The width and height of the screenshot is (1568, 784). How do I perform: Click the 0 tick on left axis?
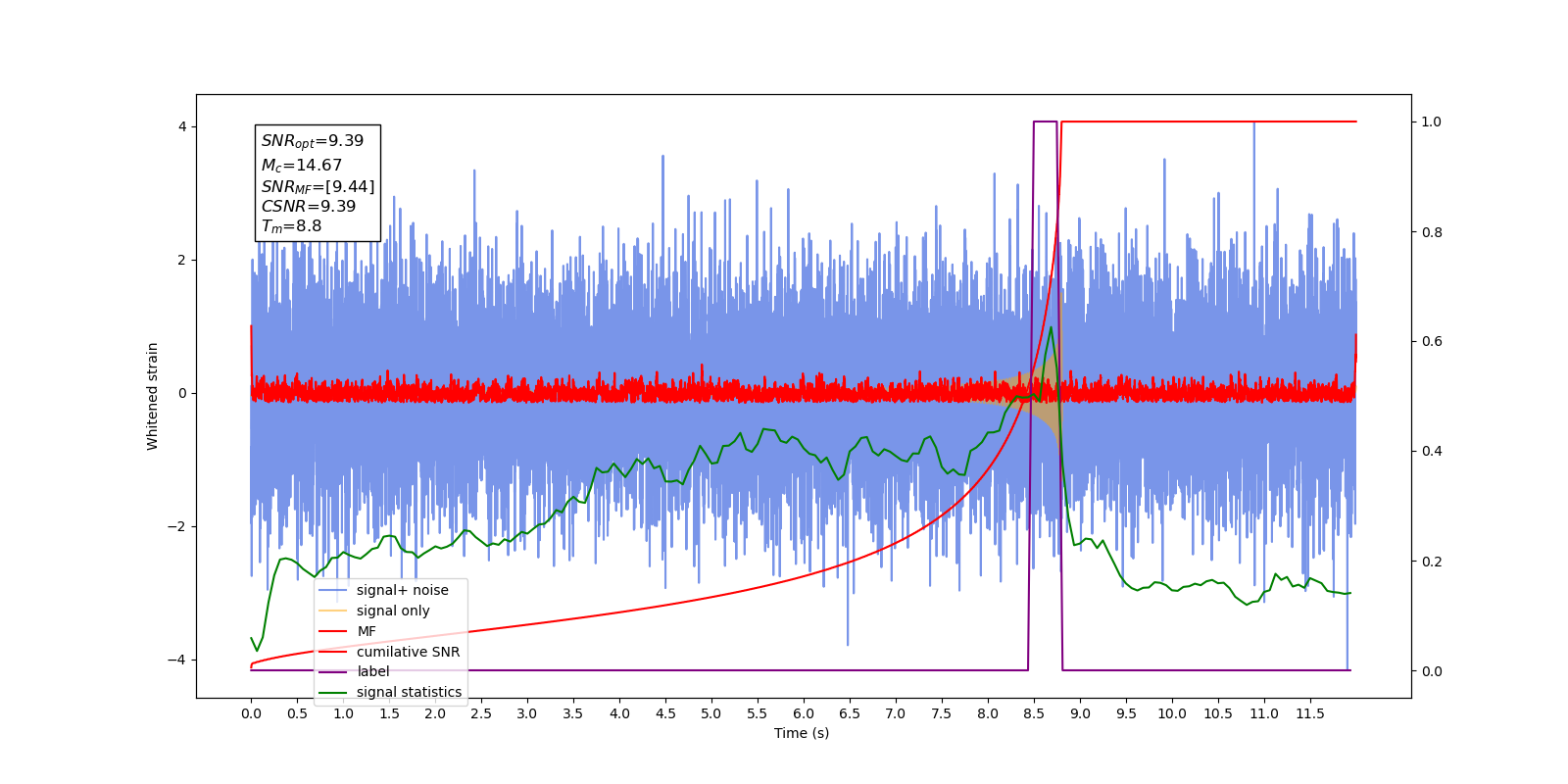pyautogui.click(x=182, y=393)
